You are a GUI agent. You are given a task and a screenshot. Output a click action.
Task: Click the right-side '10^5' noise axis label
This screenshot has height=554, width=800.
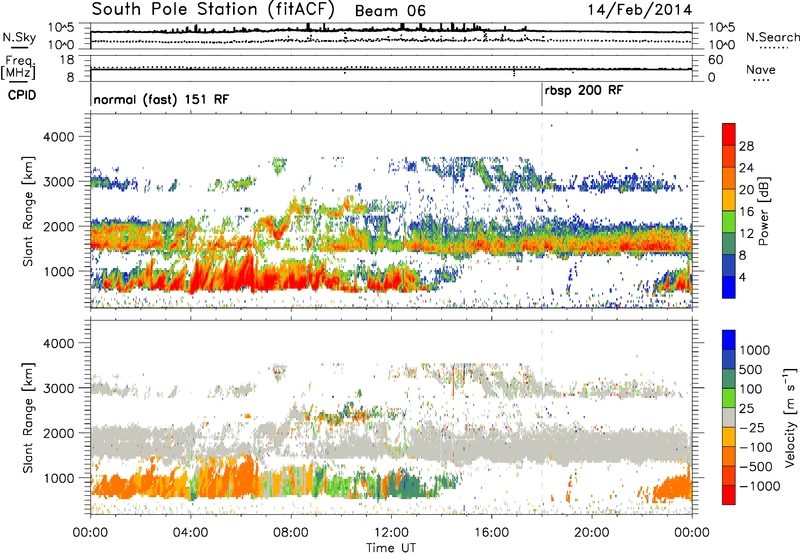tap(722, 27)
